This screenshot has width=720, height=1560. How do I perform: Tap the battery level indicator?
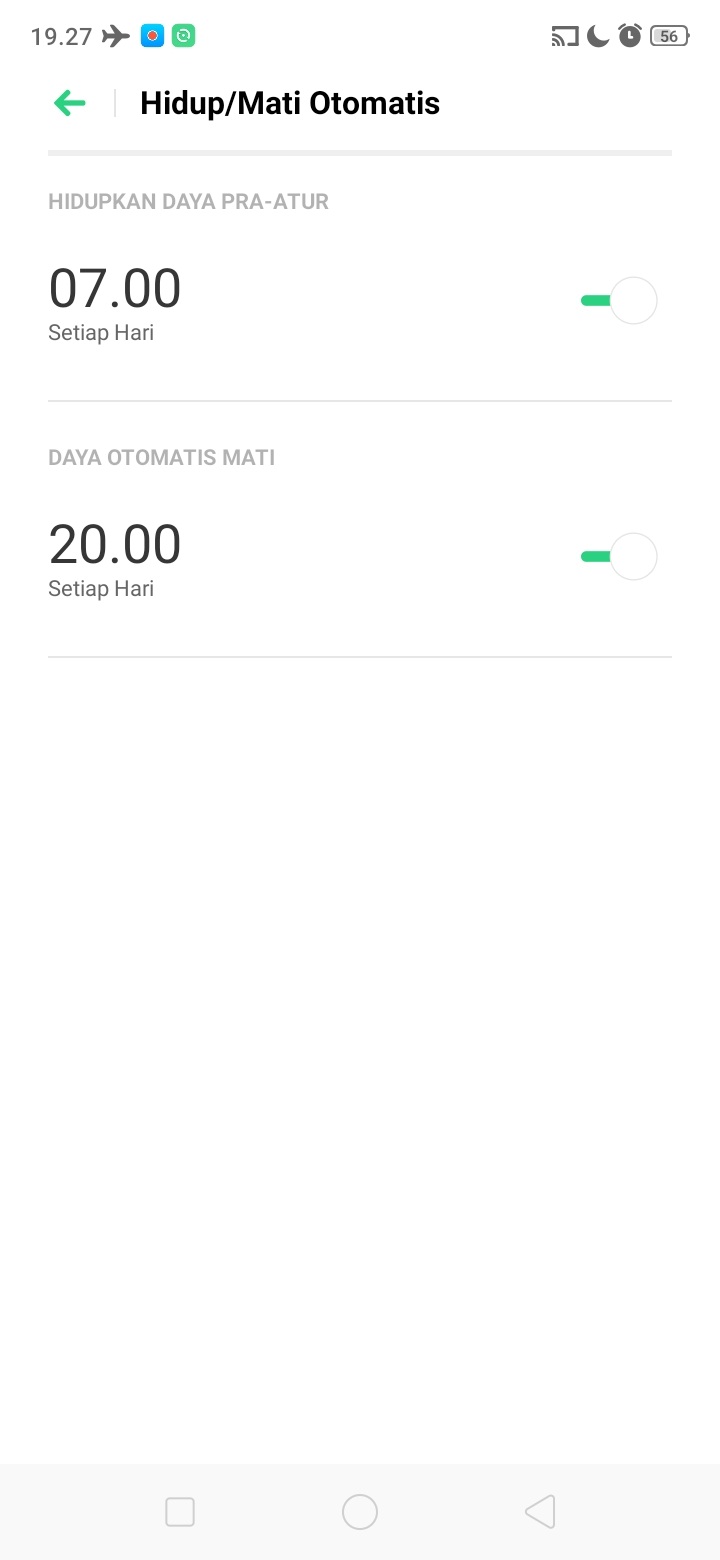pos(670,37)
